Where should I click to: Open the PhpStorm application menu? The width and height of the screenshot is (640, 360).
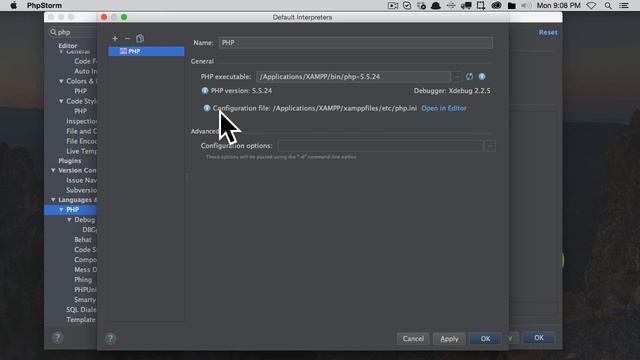tap(44, 5)
